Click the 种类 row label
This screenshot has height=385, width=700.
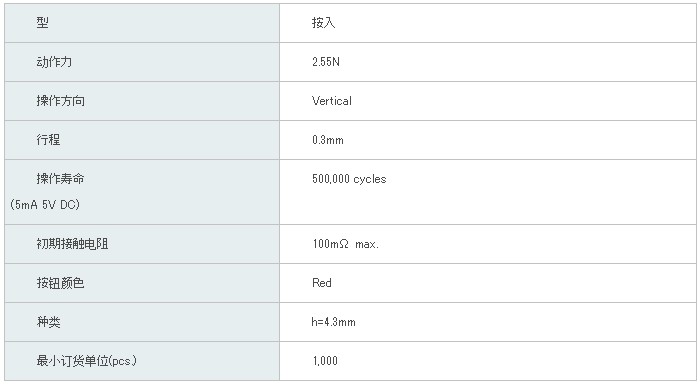pyautogui.click(x=48, y=322)
